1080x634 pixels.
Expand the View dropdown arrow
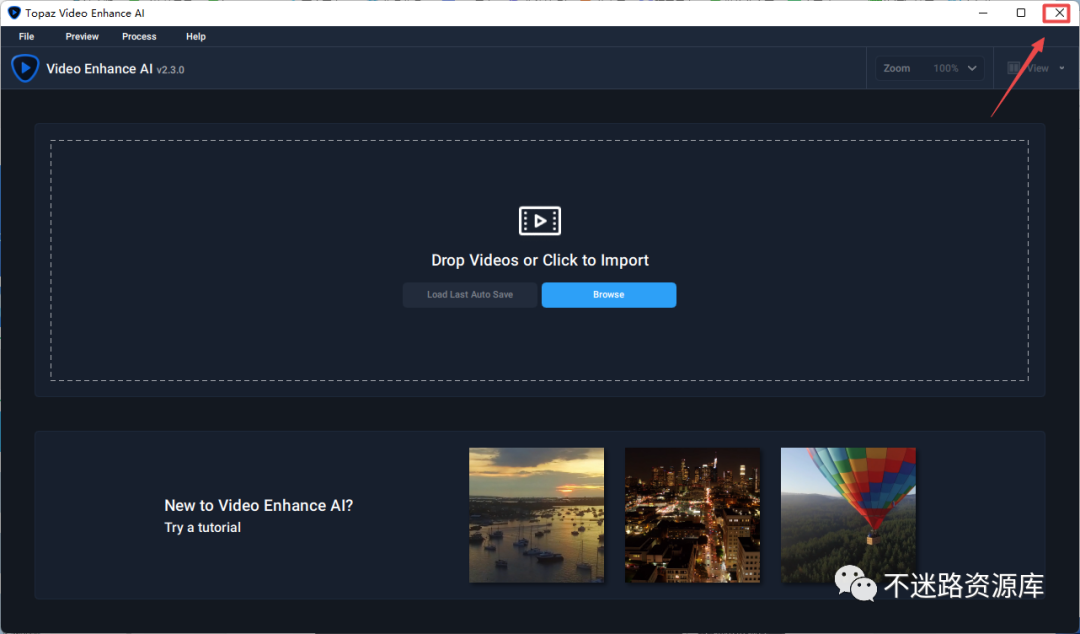tap(1061, 68)
